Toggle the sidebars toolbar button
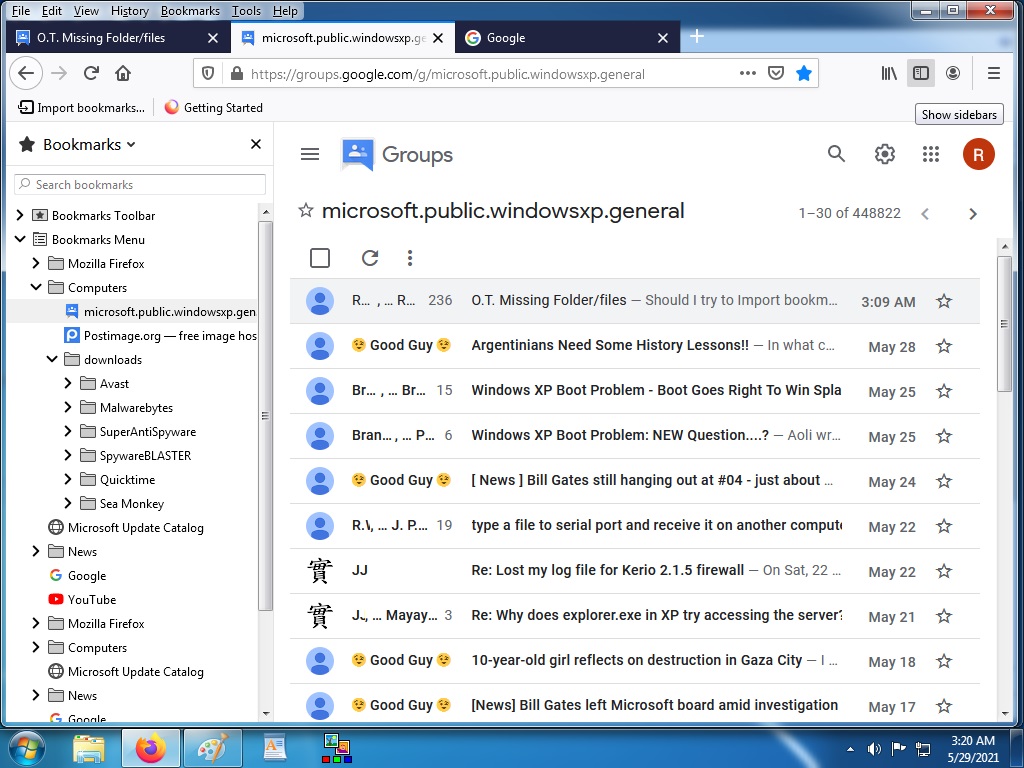 (921, 73)
